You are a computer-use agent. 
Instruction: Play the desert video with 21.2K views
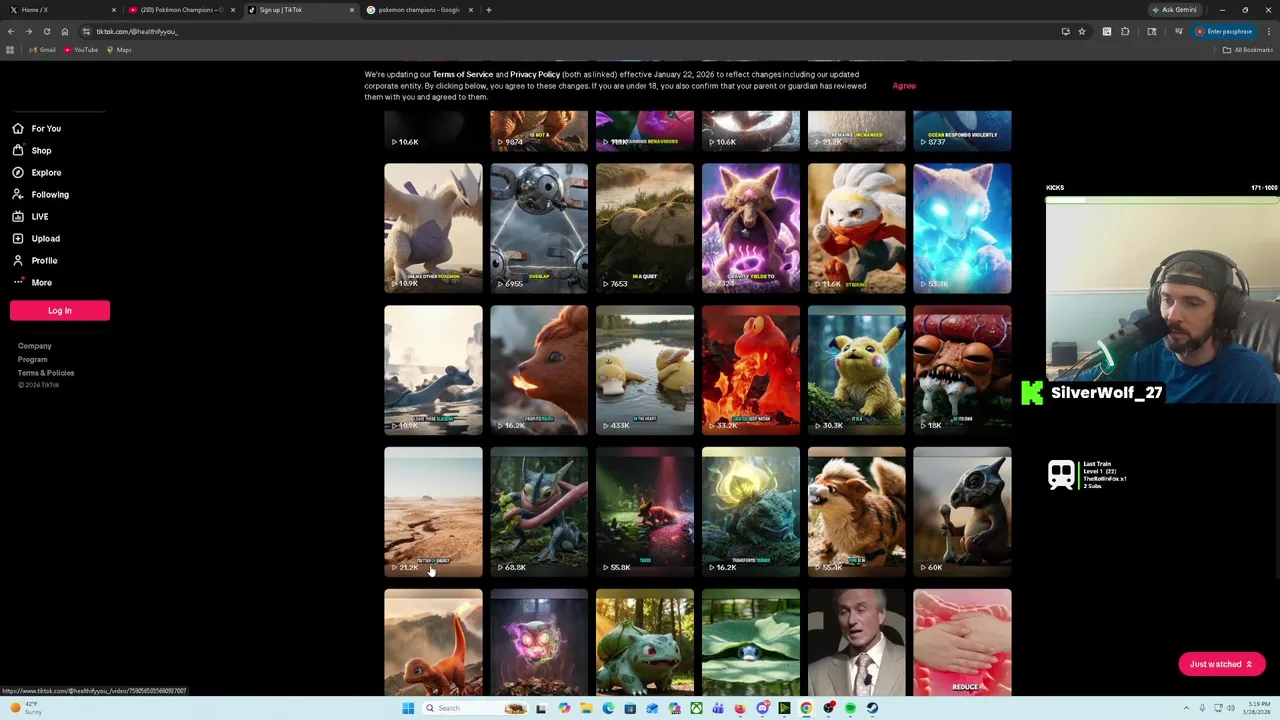pyautogui.click(x=433, y=512)
